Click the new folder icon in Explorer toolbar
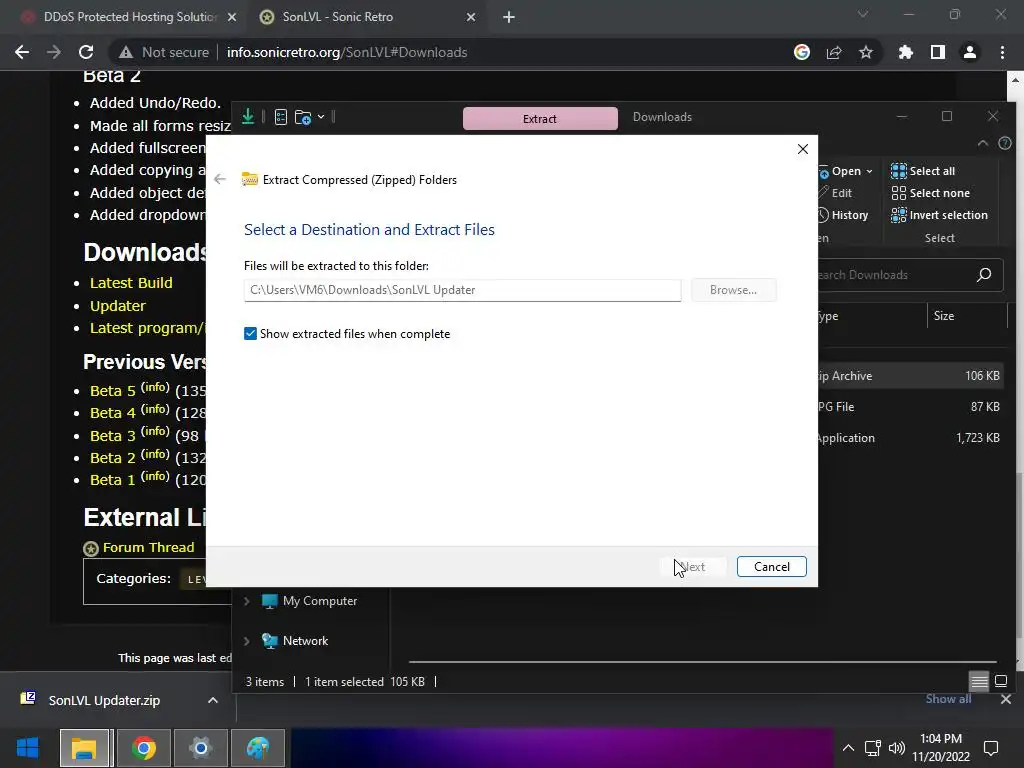 pos(302,118)
